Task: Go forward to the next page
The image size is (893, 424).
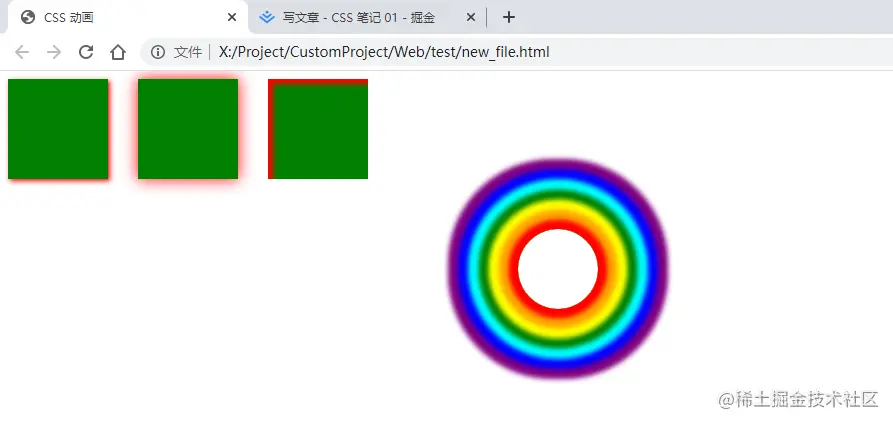Action: pos(54,52)
